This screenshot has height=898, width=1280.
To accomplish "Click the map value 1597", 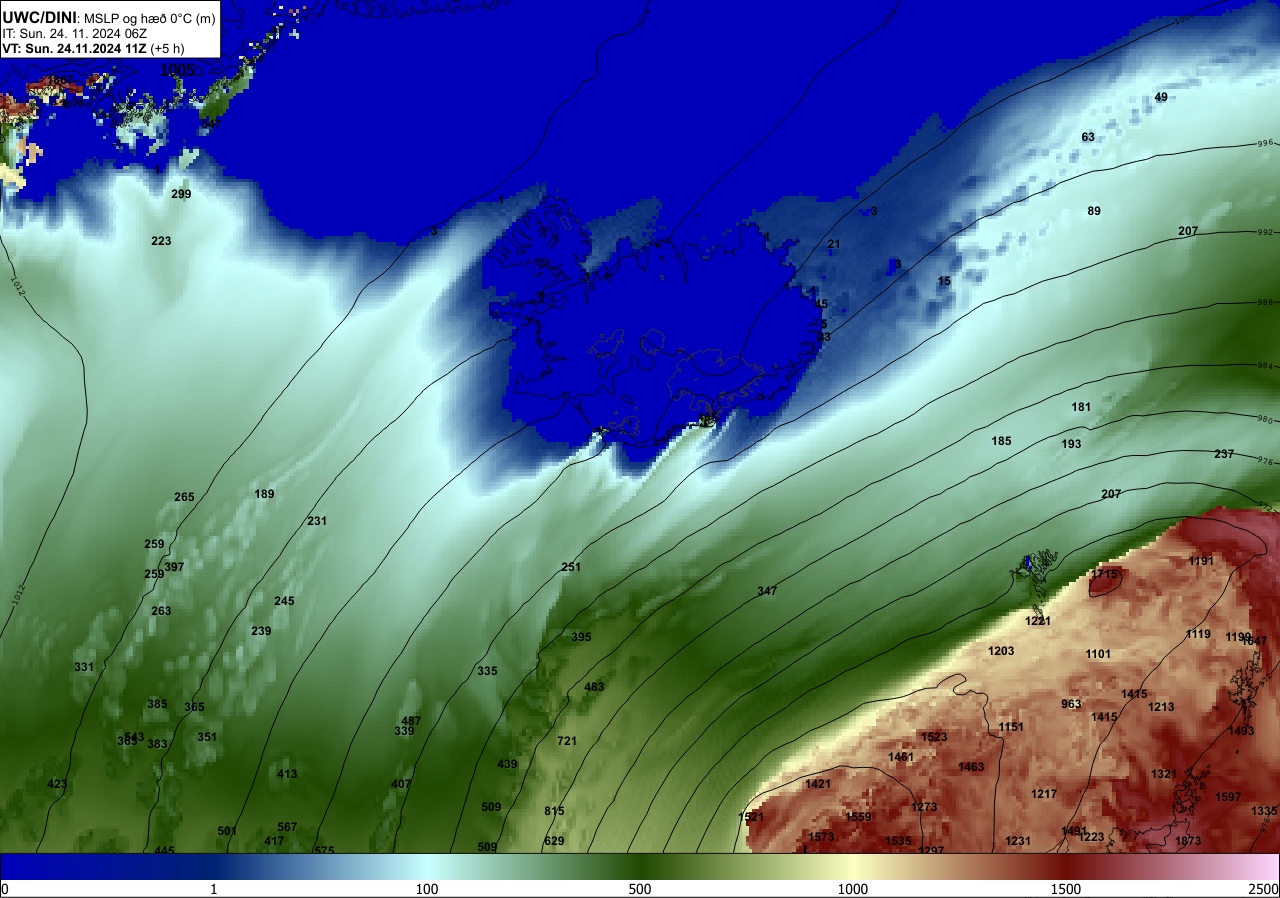I will pyautogui.click(x=1228, y=797).
